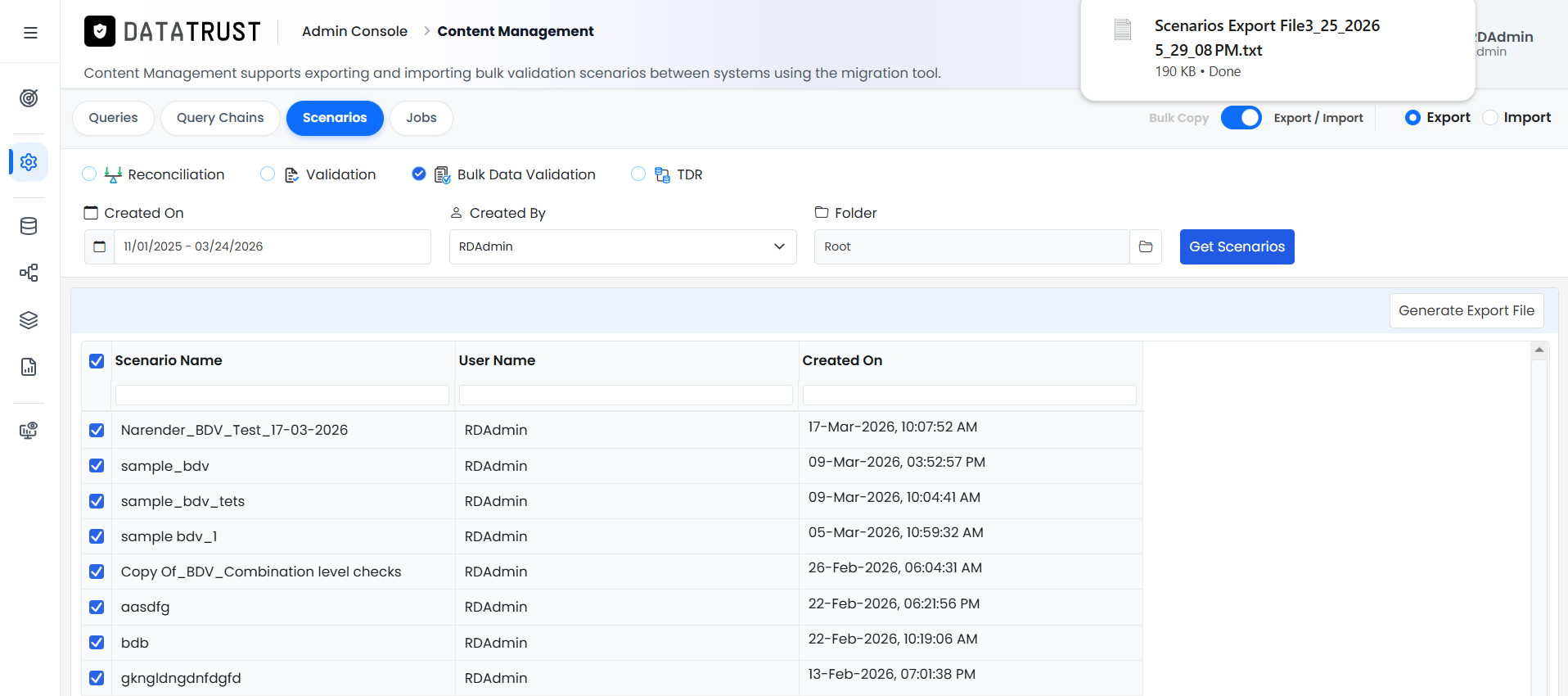Image resolution: width=1568 pixels, height=696 pixels.
Task: Uncheck Copy Of_BDV_Combination level checks checkbox
Action: pos(97,572)
